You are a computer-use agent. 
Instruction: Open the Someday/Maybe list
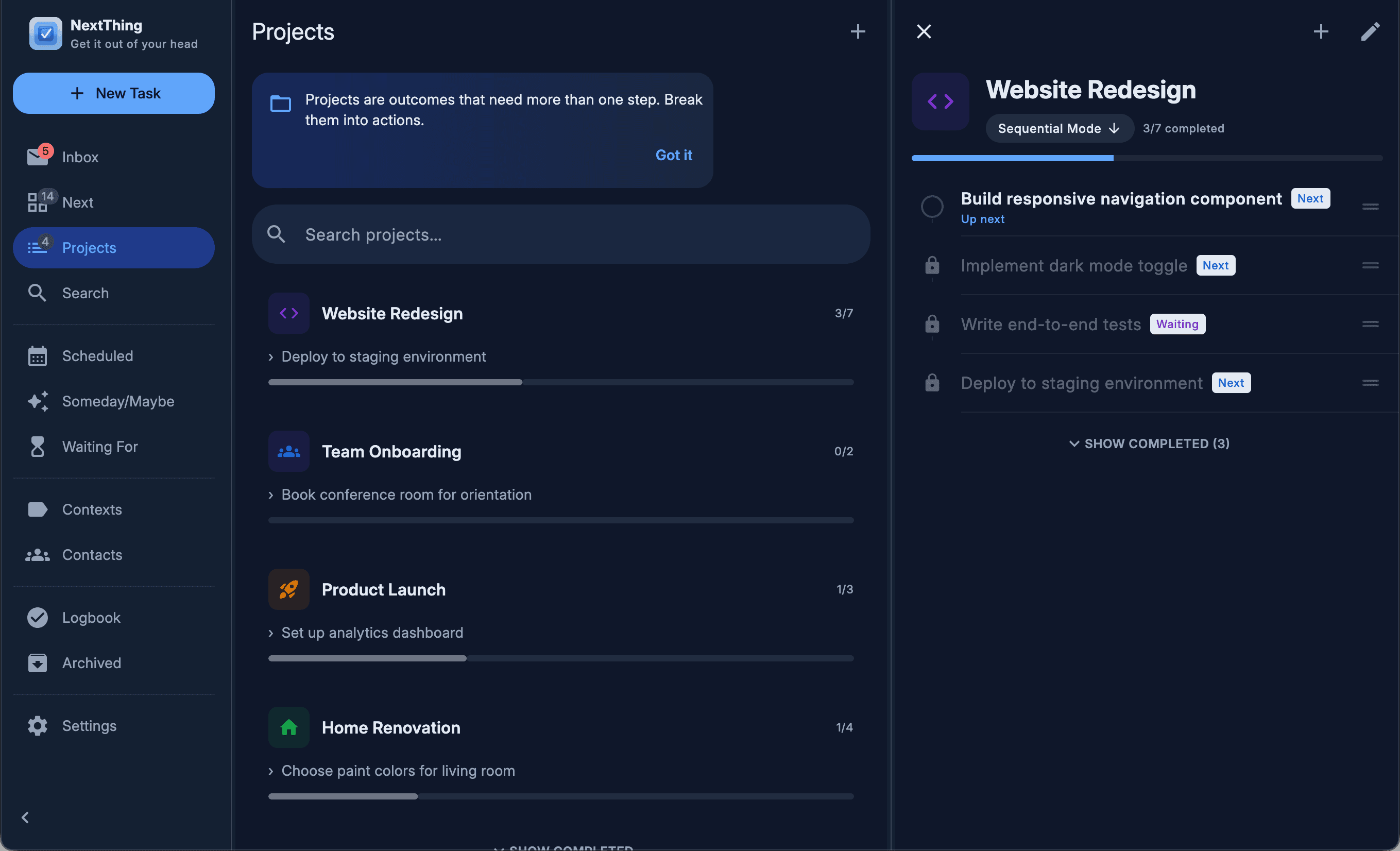[117, 401]
